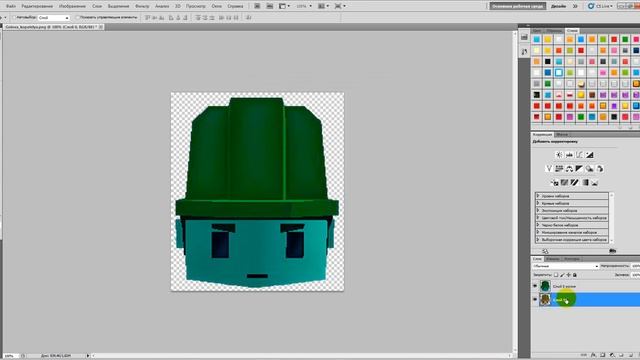This screenshot has width=640, height=360.
Task: Open the Редактирование menu
Action: 37,6
